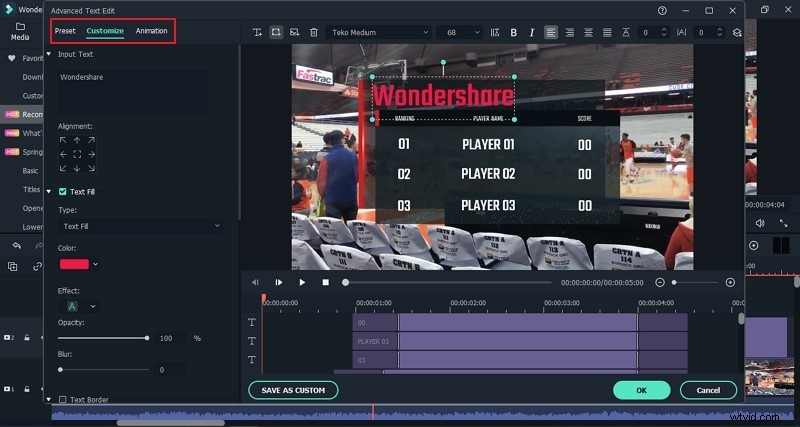
Task: Collapse the Input Text section
Action: pyautogui.click(x=49, y=54)
